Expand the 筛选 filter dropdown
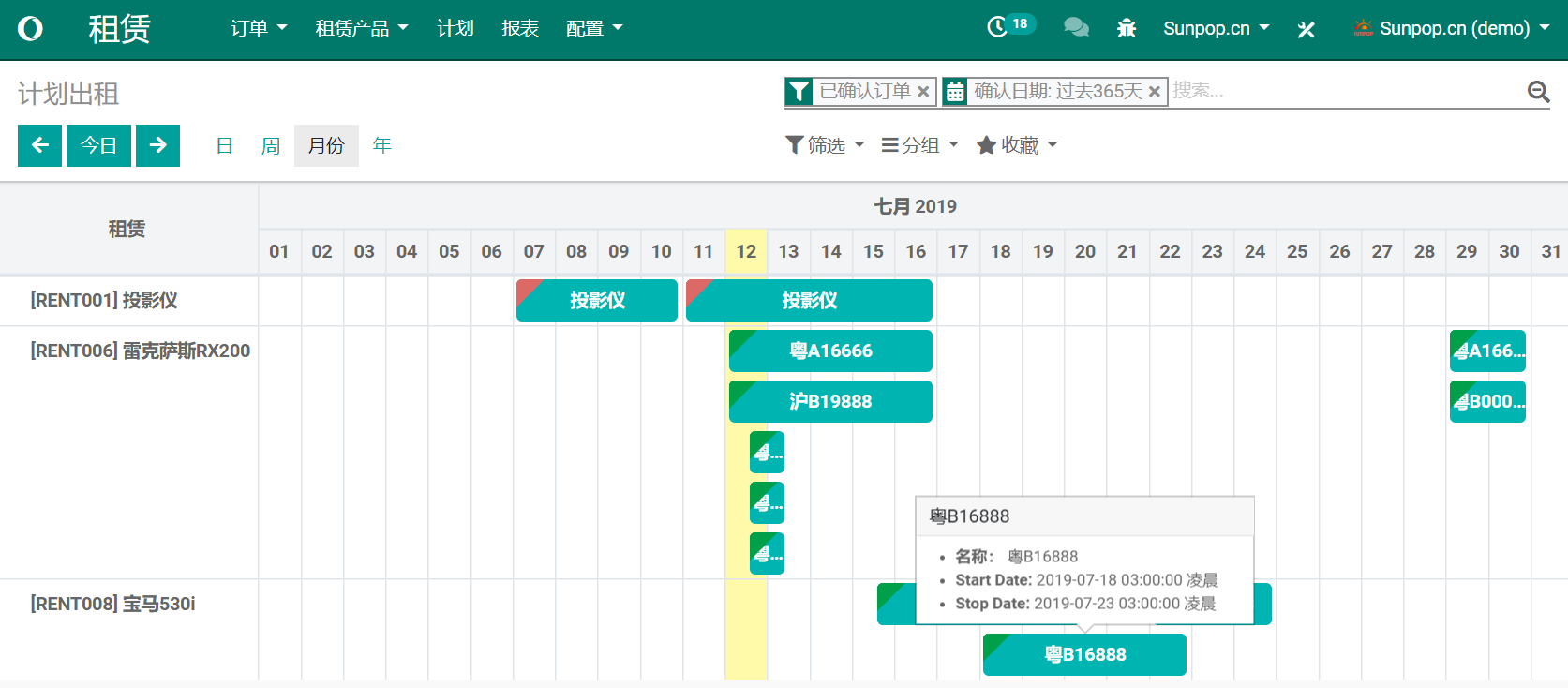Screen dimensions: 1568x688 [825, 145]
